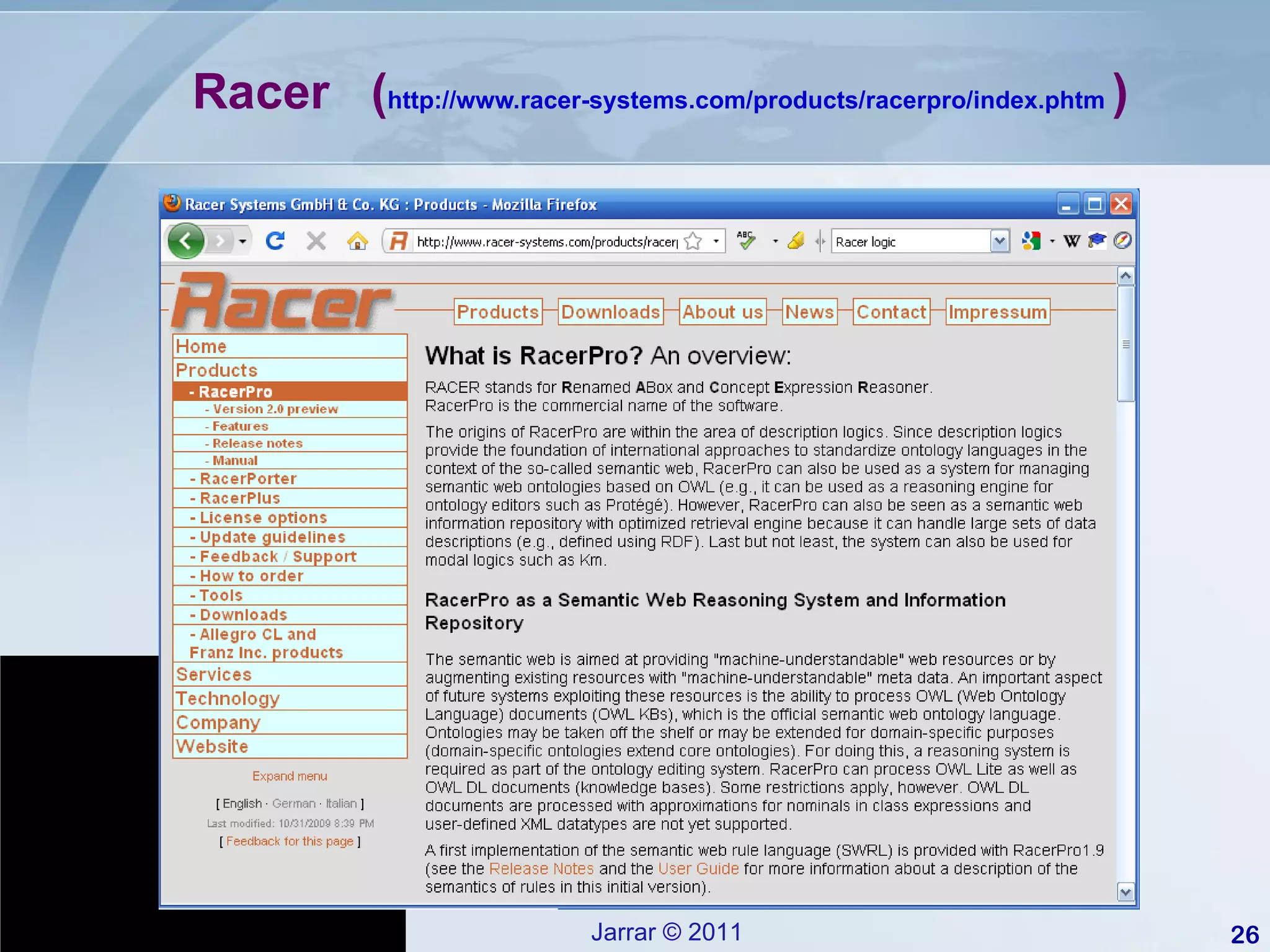Switch language to Italian

[x=342, y=803]
